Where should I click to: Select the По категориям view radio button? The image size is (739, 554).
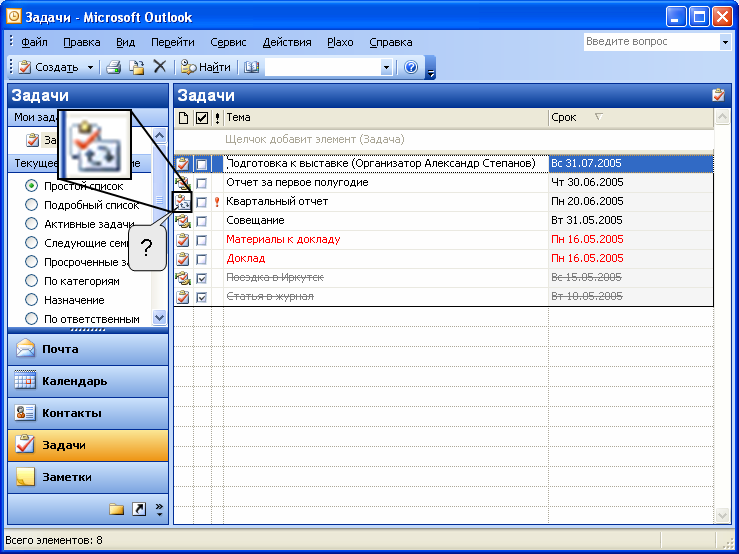[31, 281]
